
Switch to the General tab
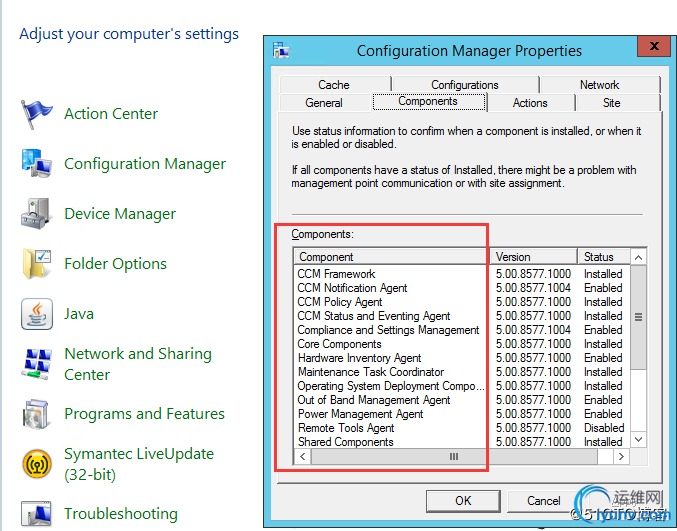point(324,103)
